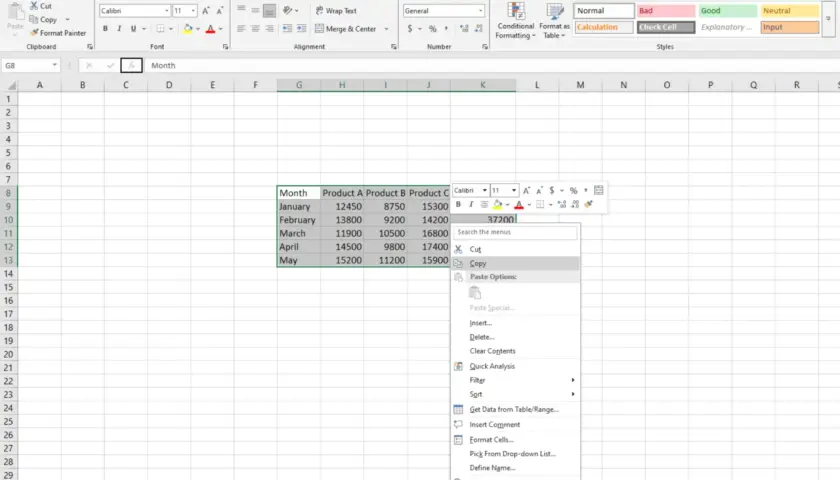Toggle Bold in the ribbon Font group
840x480 pixels.
pos(105,28)
